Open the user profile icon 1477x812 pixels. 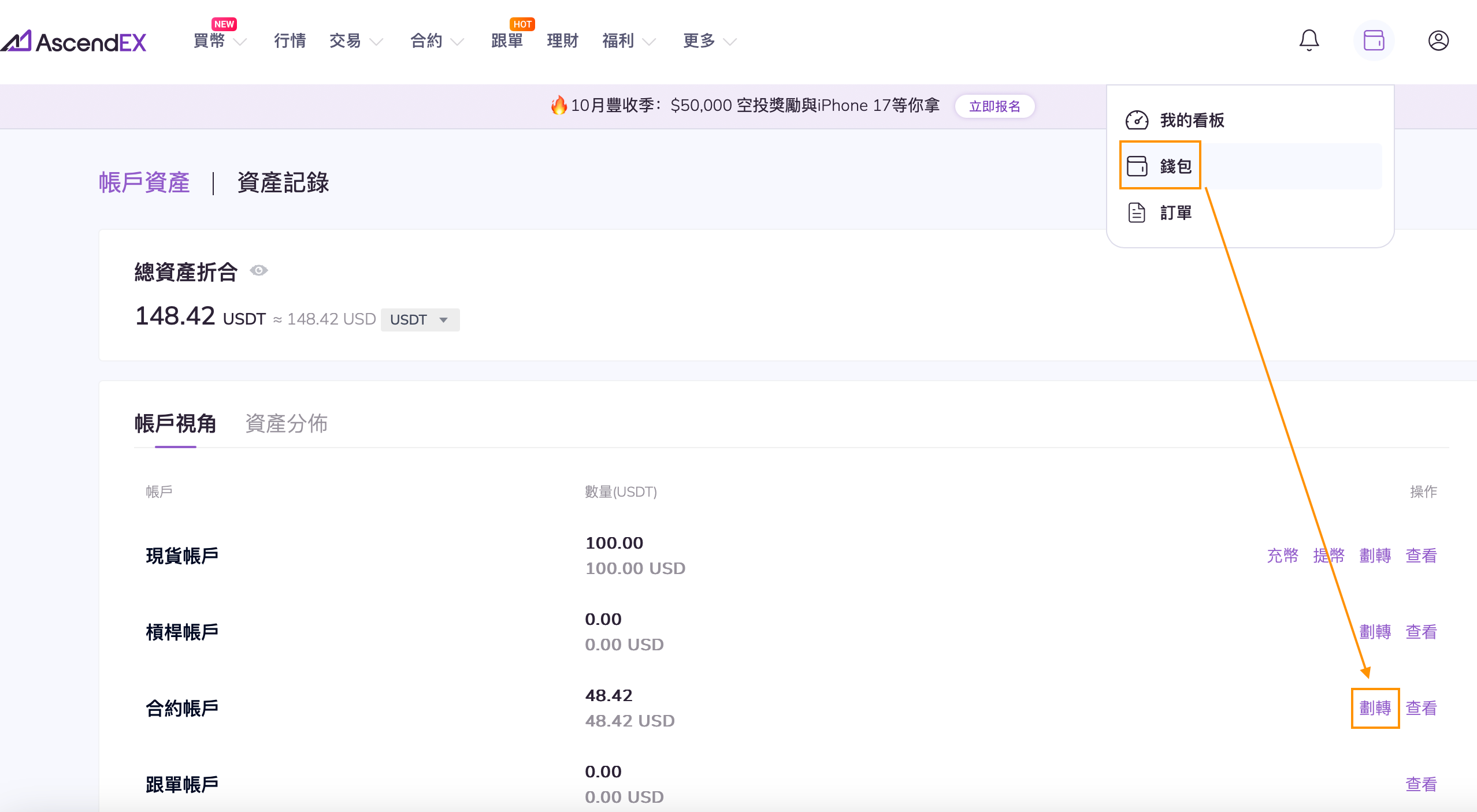pyautogui.click(x=1438, y=40)
